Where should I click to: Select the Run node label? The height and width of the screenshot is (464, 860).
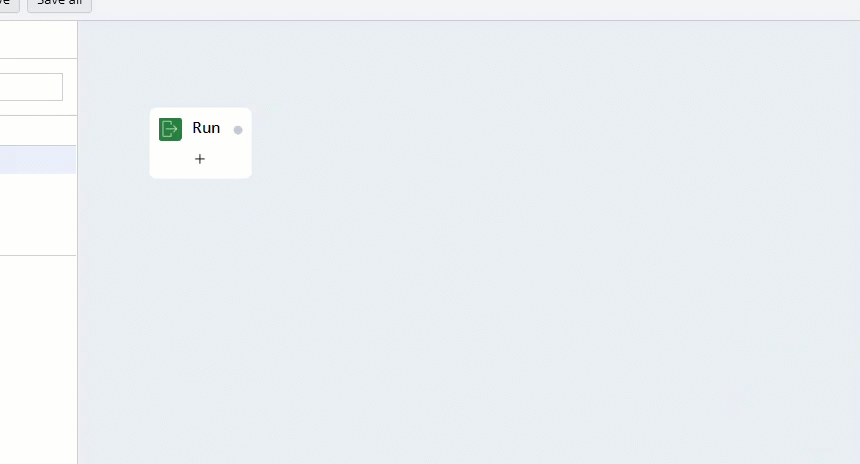click(x=206, y=128)
